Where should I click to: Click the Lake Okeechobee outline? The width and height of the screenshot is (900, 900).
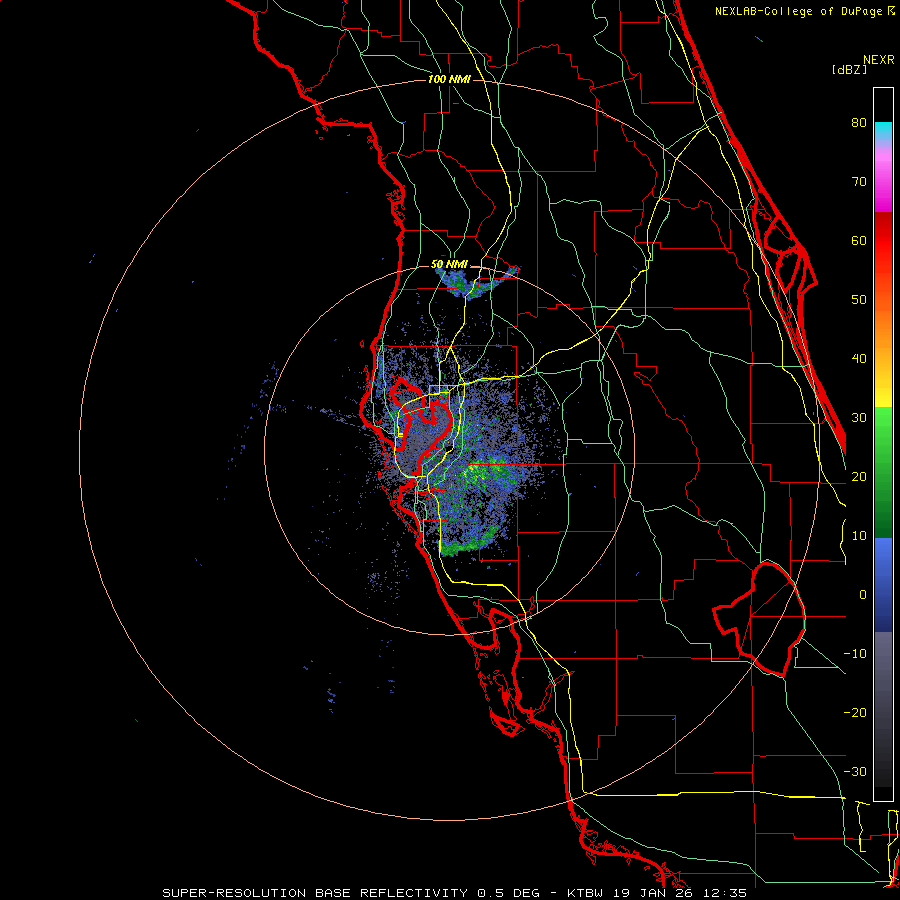[x=759, y=619]
